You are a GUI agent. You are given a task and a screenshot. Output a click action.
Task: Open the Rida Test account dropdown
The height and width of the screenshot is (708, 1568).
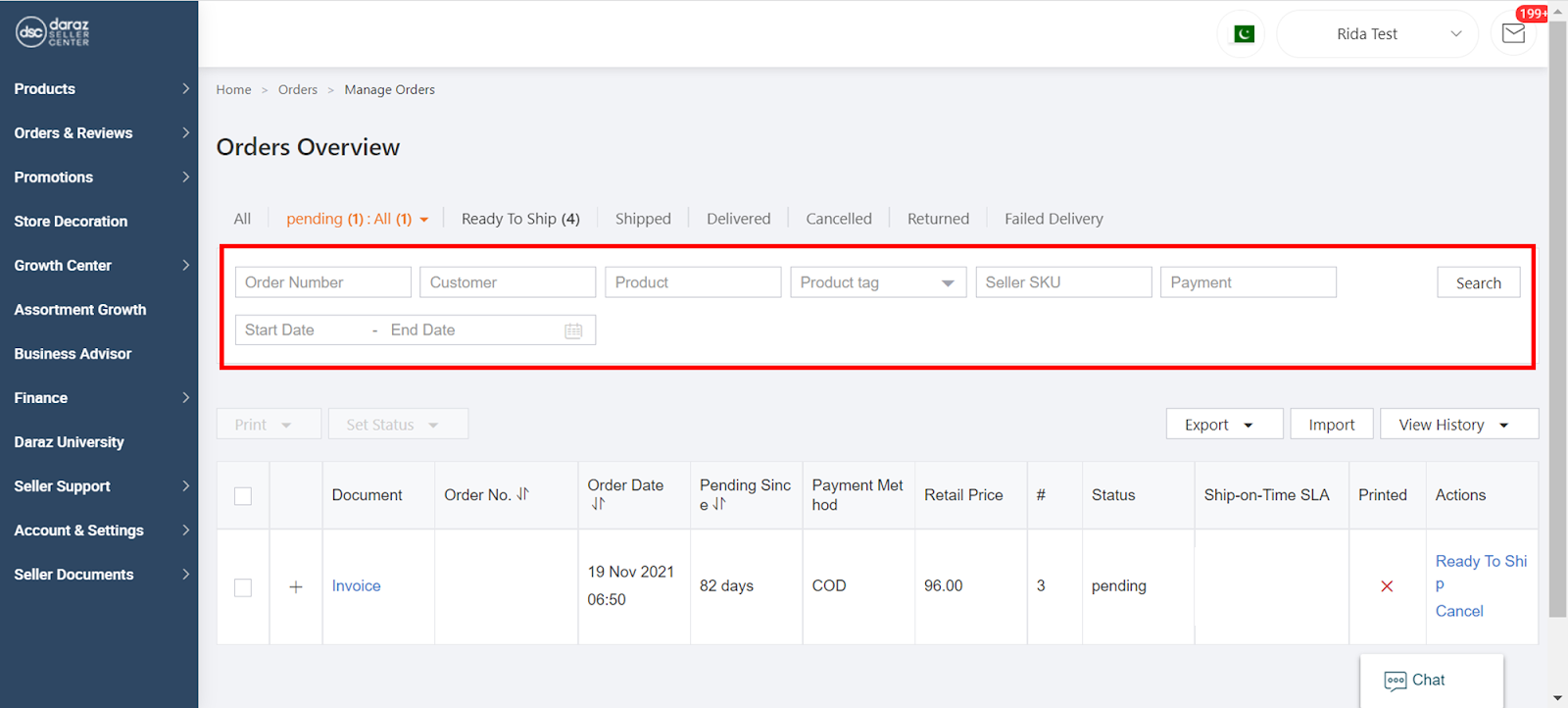point(1377,34)
